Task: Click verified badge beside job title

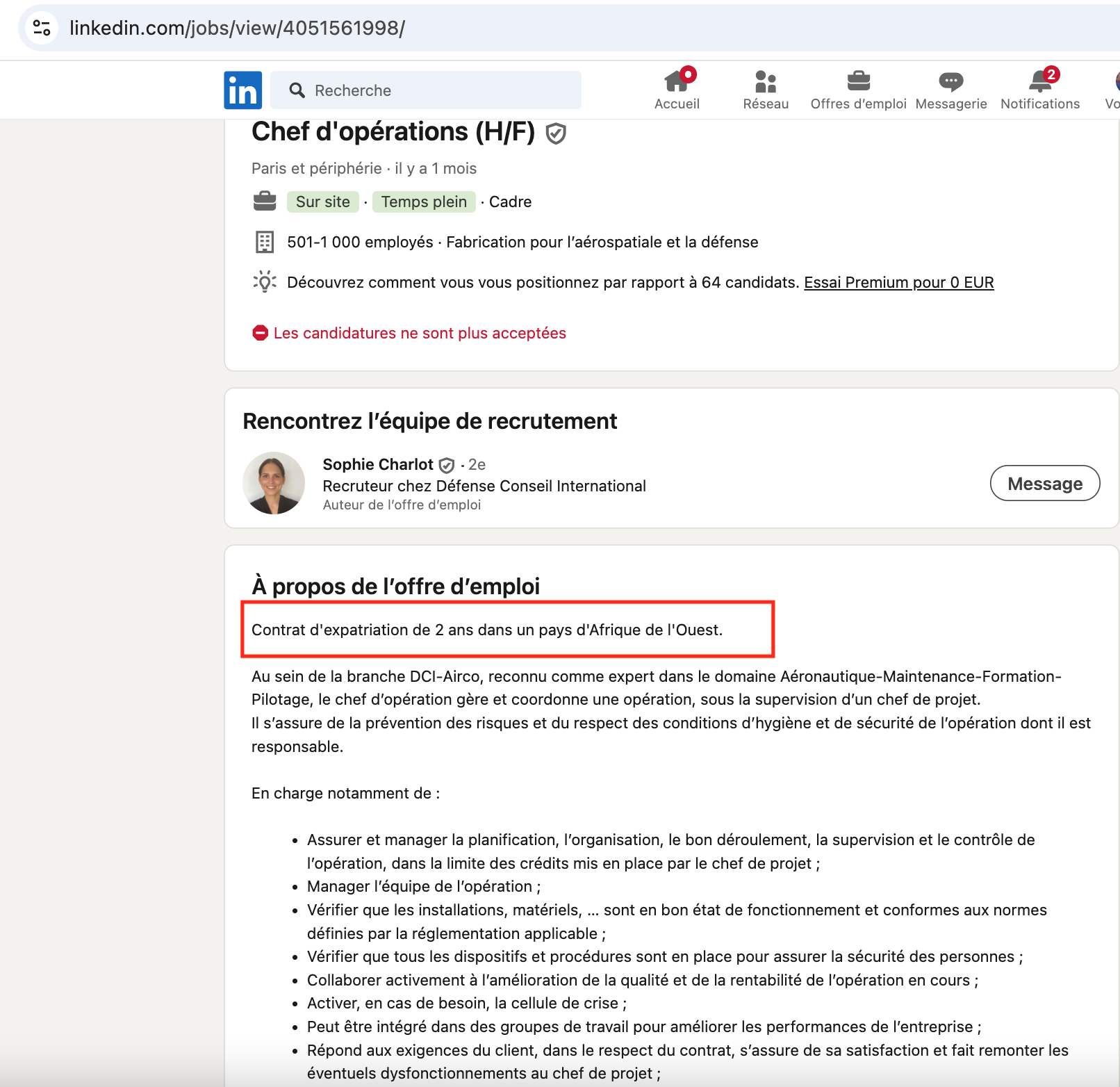Action: point(556,133)
